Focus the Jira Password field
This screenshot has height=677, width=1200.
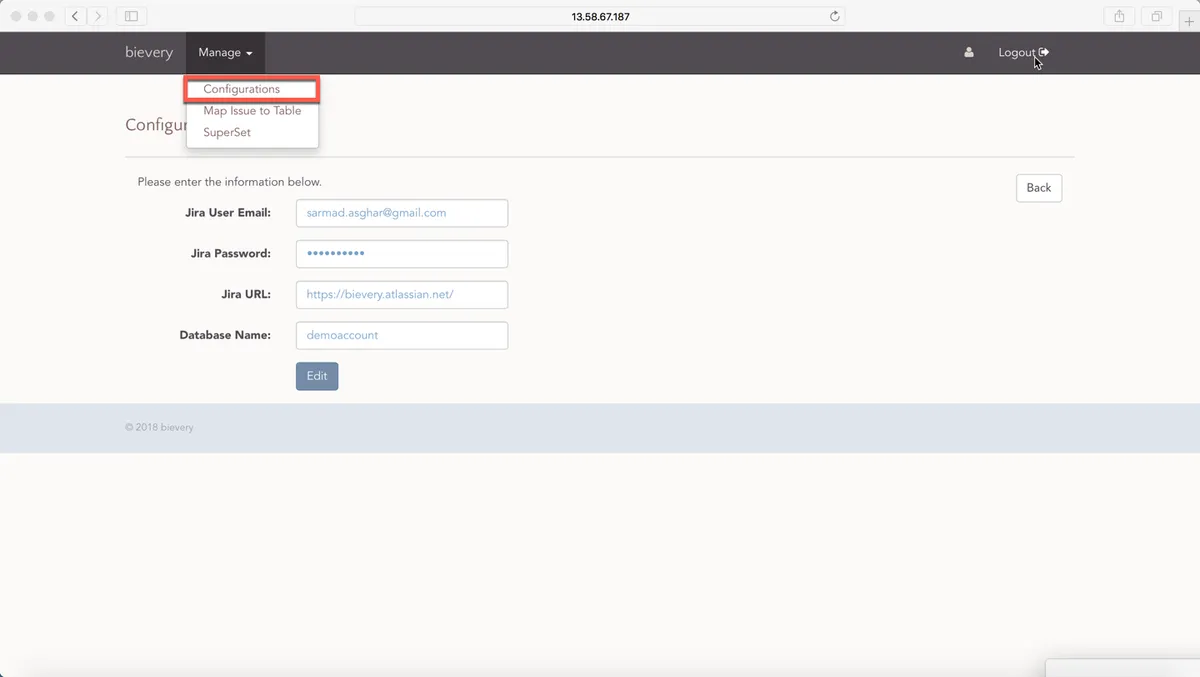pyautogui.click(x=402, y=254)
